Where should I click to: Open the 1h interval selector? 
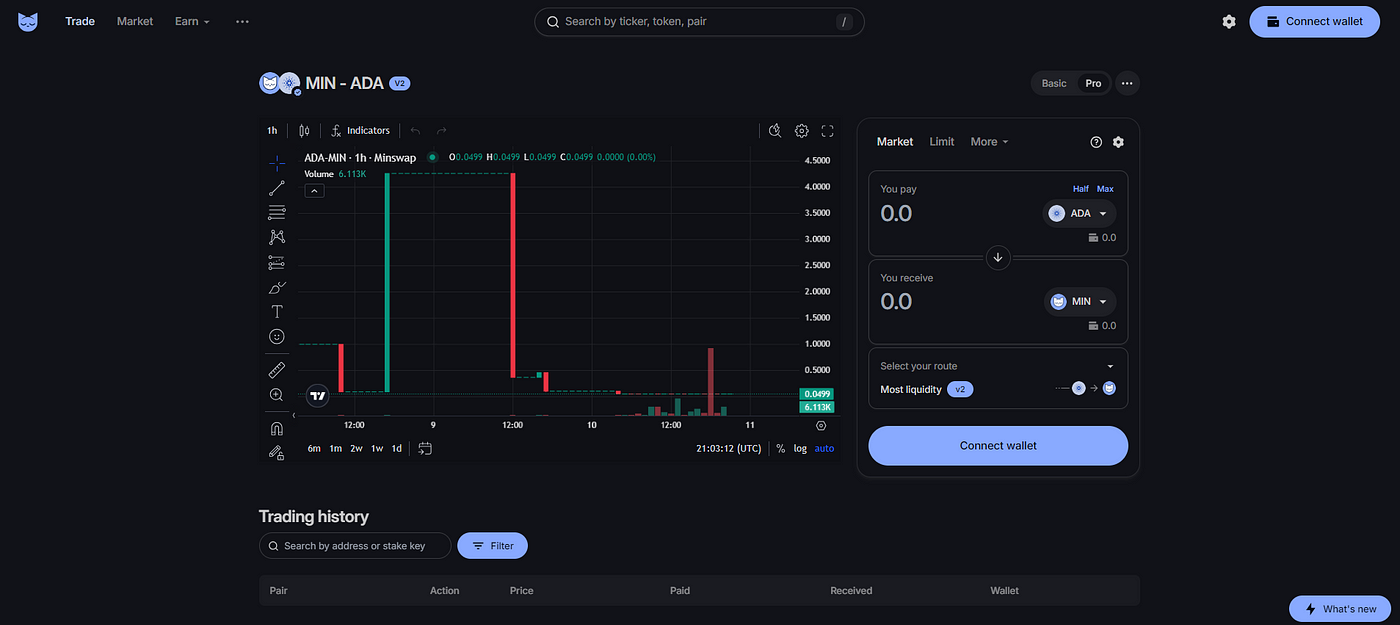pos(272,131)
